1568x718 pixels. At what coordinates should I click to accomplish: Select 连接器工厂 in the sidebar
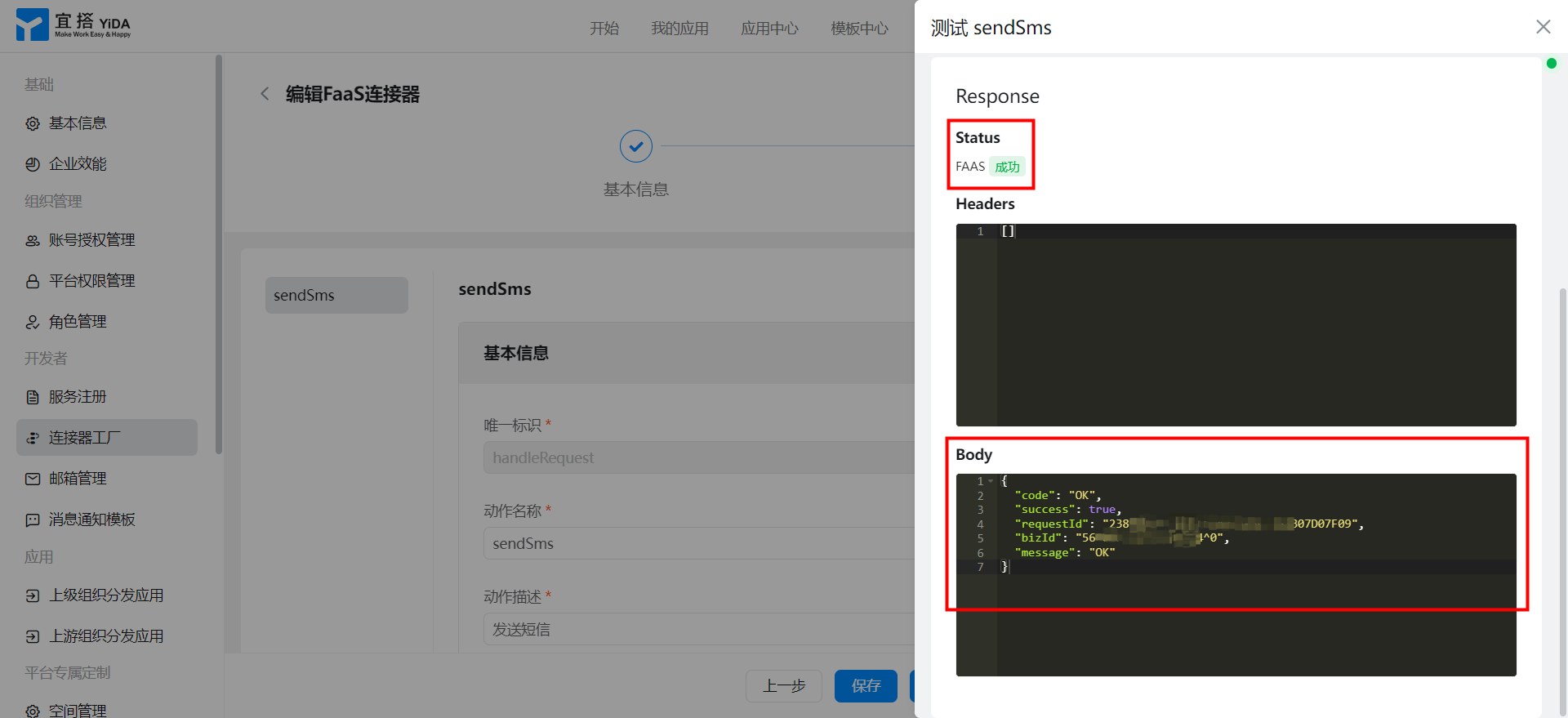pyautogui.click(x=107, y=438)
